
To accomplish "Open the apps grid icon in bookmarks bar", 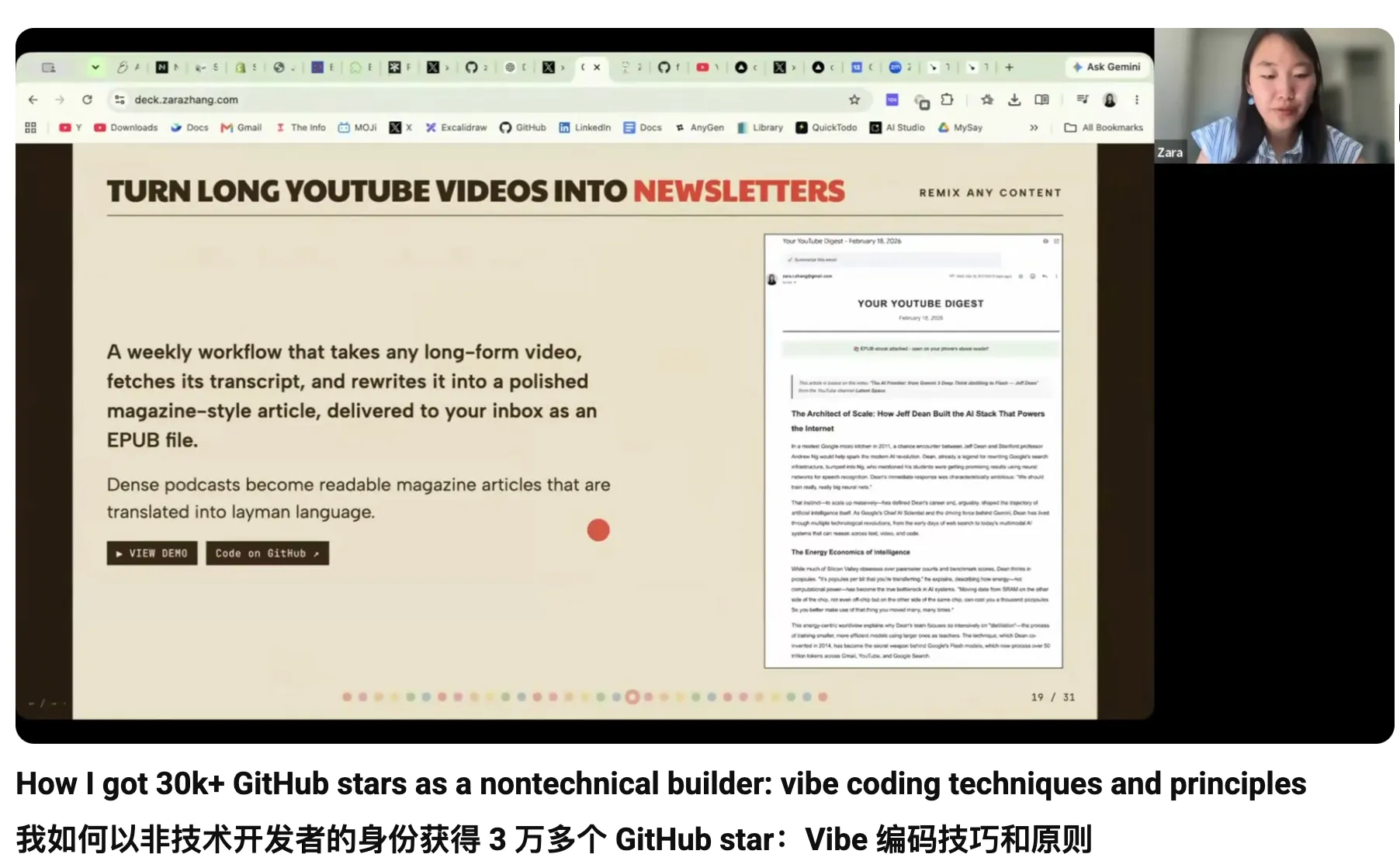I will pos(31,127).
